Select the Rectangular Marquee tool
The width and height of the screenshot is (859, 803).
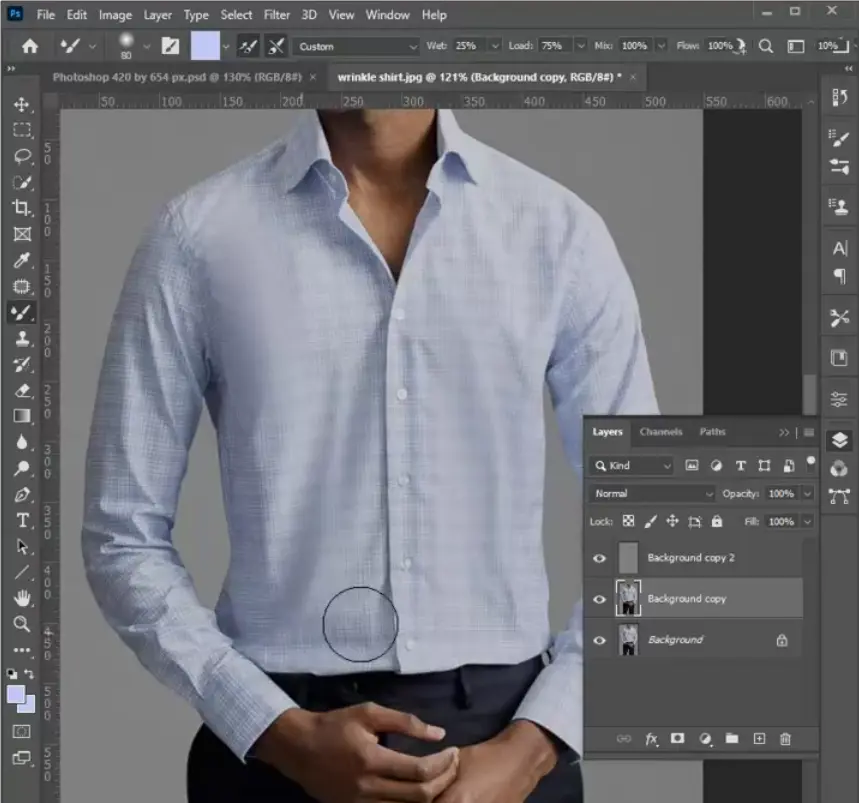click(x=22, y=130)
